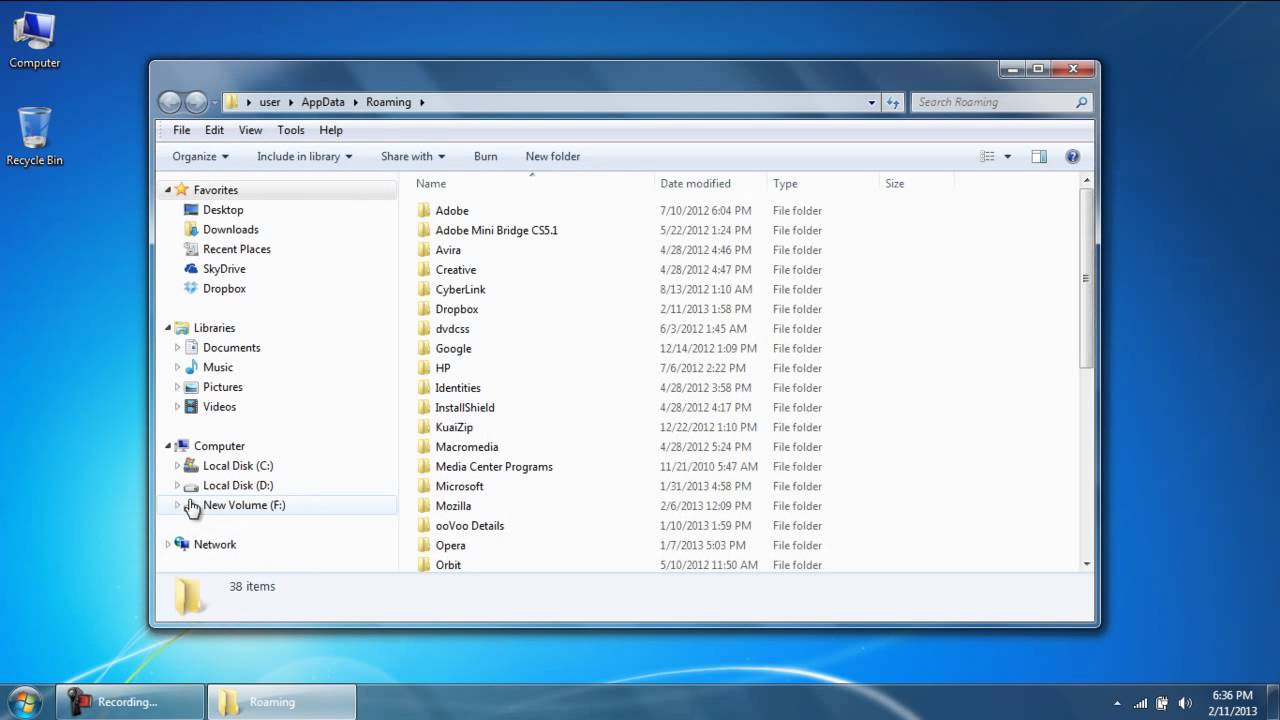Click the Videos library icon
1280x720 pixels.
coord(192,407)
